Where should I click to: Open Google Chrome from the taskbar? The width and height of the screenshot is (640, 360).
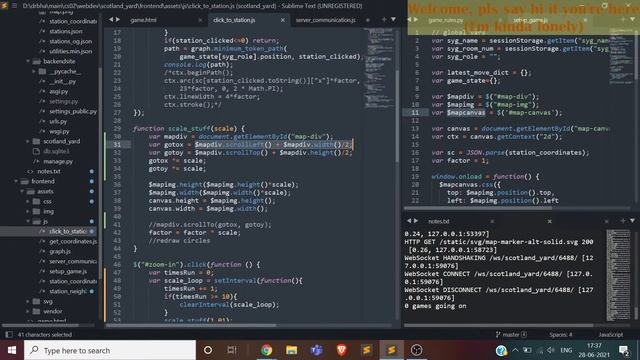(267, 350)
